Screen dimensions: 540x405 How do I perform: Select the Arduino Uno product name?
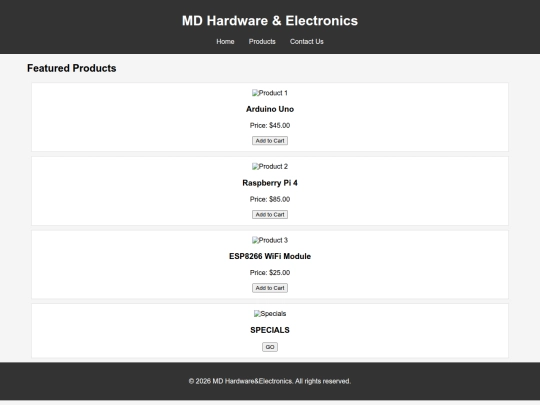pyautogui.click(x=270, y=109)
